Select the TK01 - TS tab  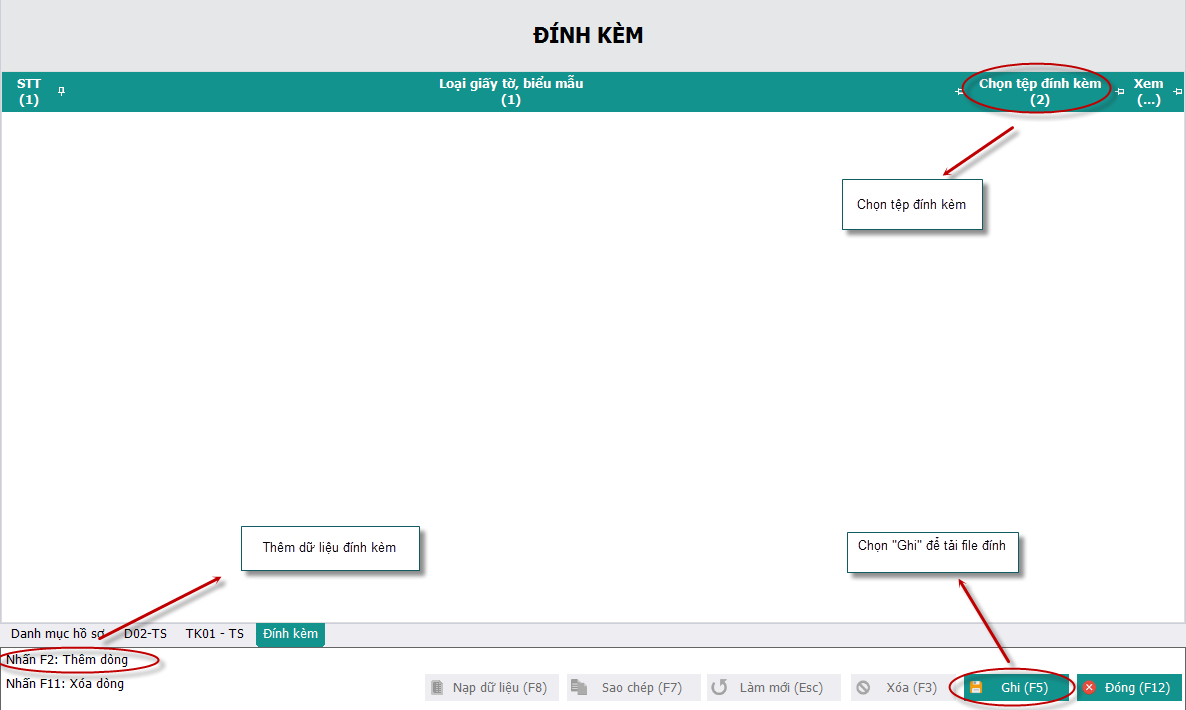[x=215, y=634]
